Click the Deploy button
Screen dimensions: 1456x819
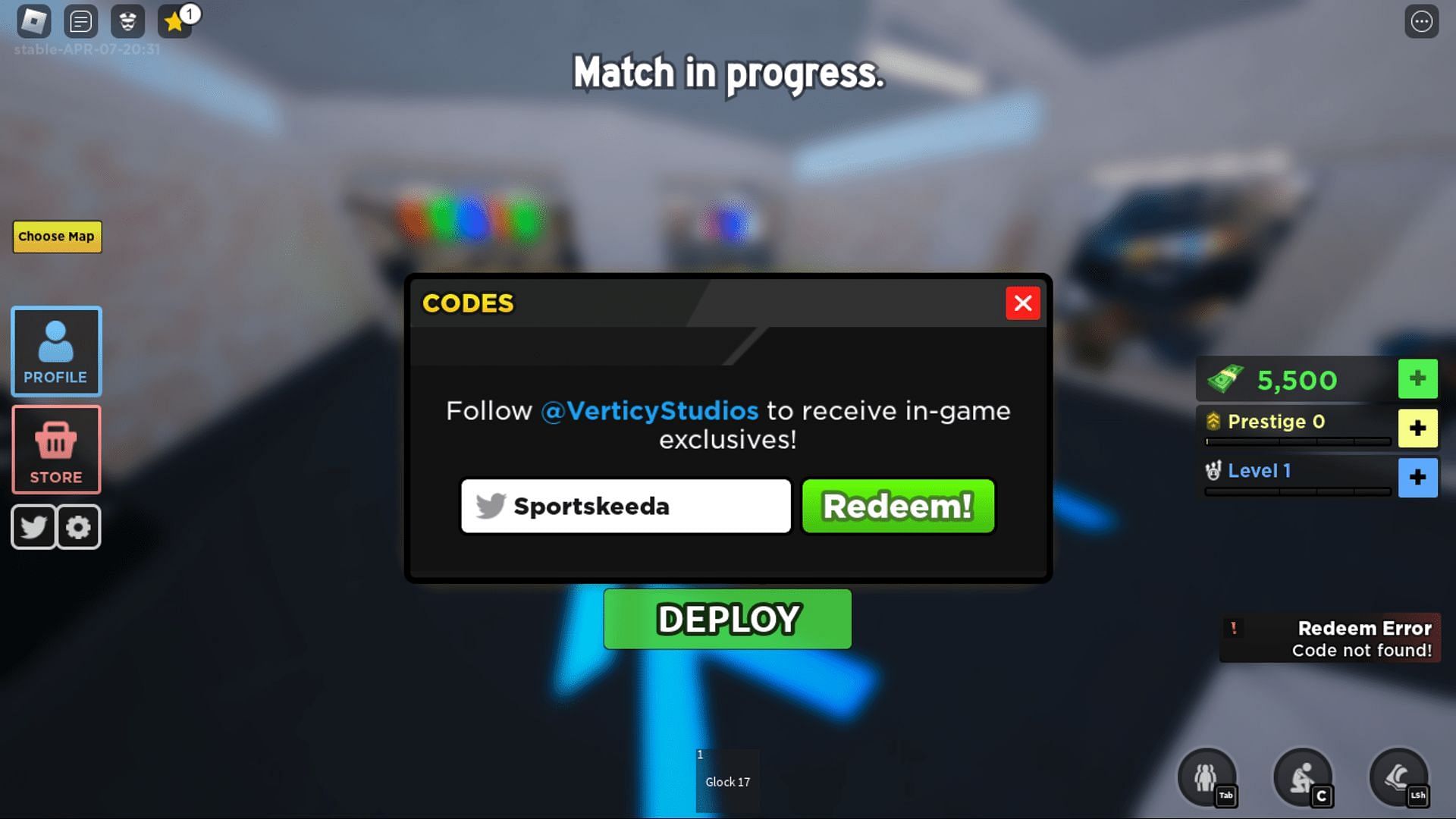pyautogui.click(x=728, y=618)
